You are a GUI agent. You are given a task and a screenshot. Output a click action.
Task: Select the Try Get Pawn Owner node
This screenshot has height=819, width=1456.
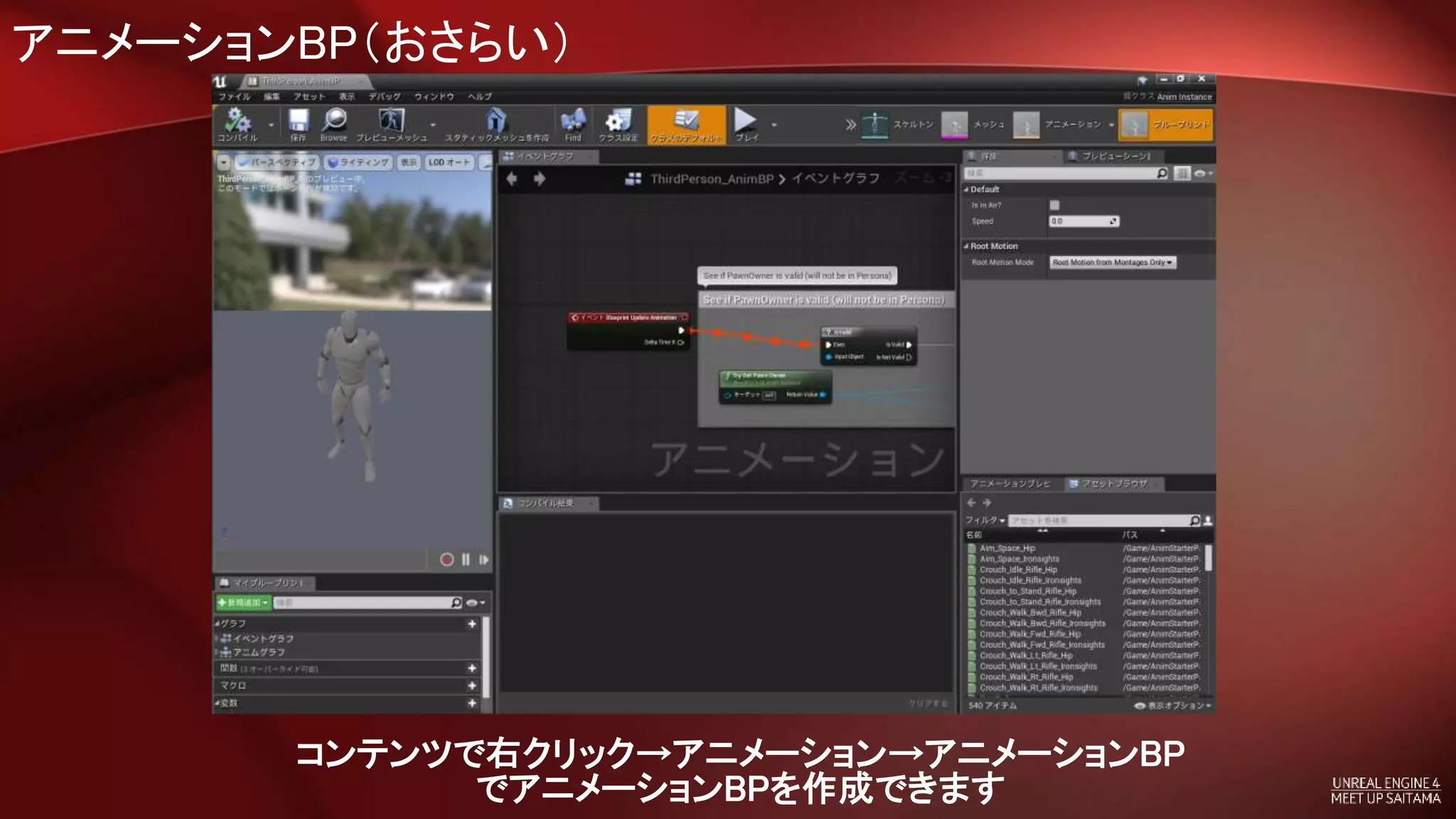pos(776,386)
